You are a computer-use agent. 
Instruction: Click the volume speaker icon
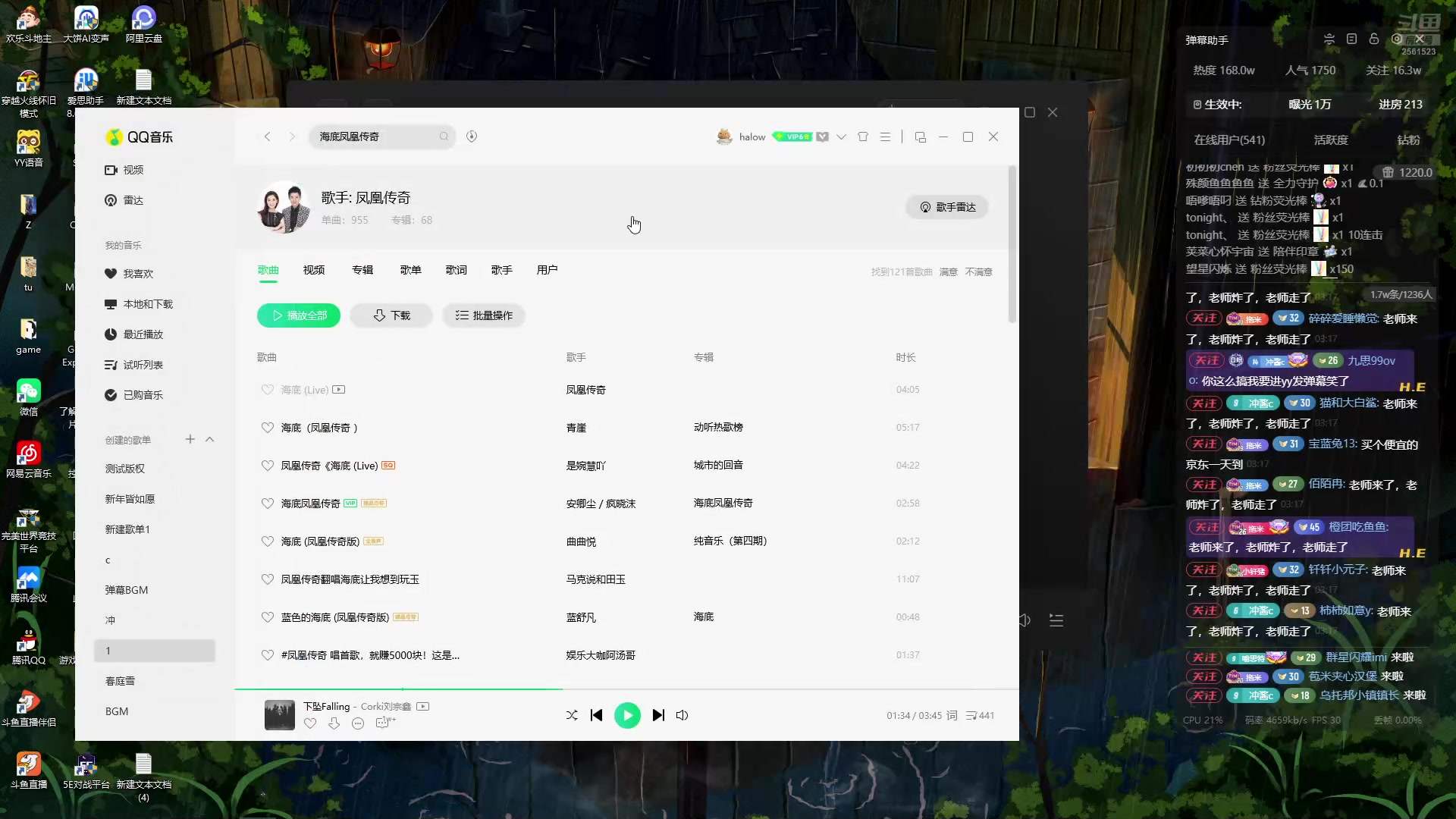coord(682,715)
